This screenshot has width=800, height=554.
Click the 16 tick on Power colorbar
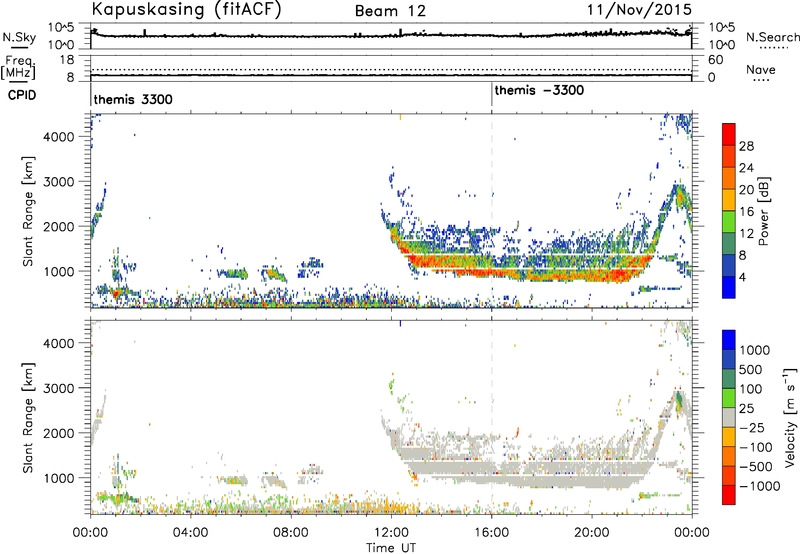[746, 212]
